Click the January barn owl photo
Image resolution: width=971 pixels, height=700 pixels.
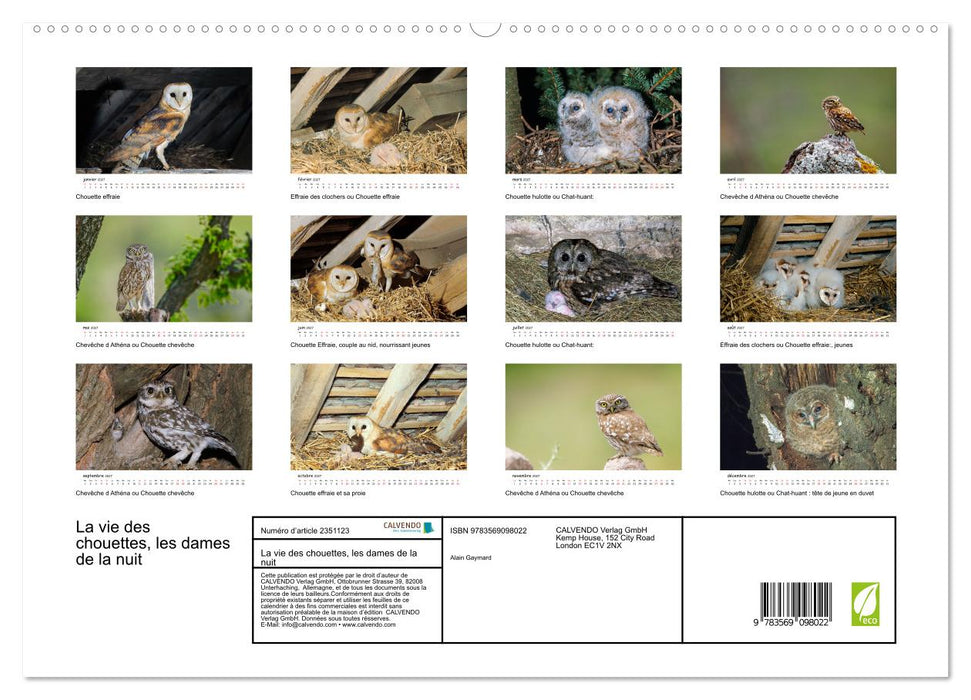pos(164,120)
